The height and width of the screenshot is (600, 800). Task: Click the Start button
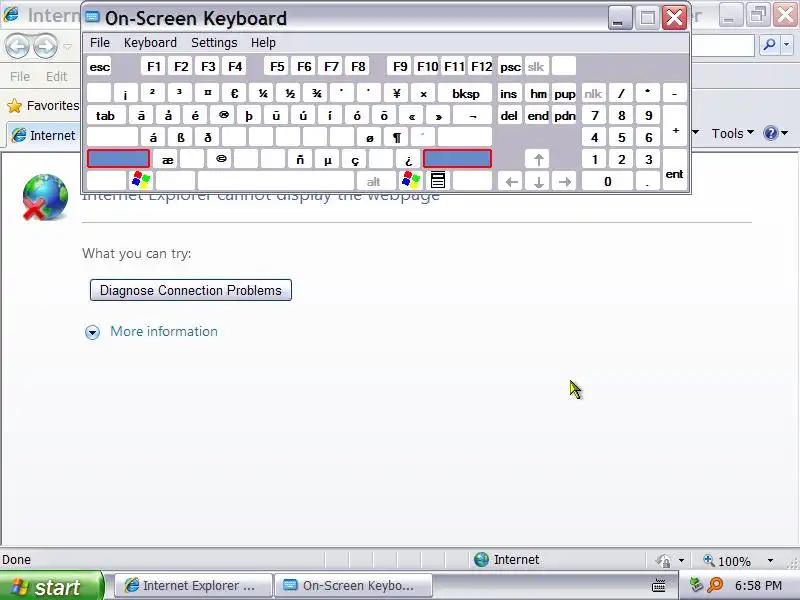[x=52, y=586]
